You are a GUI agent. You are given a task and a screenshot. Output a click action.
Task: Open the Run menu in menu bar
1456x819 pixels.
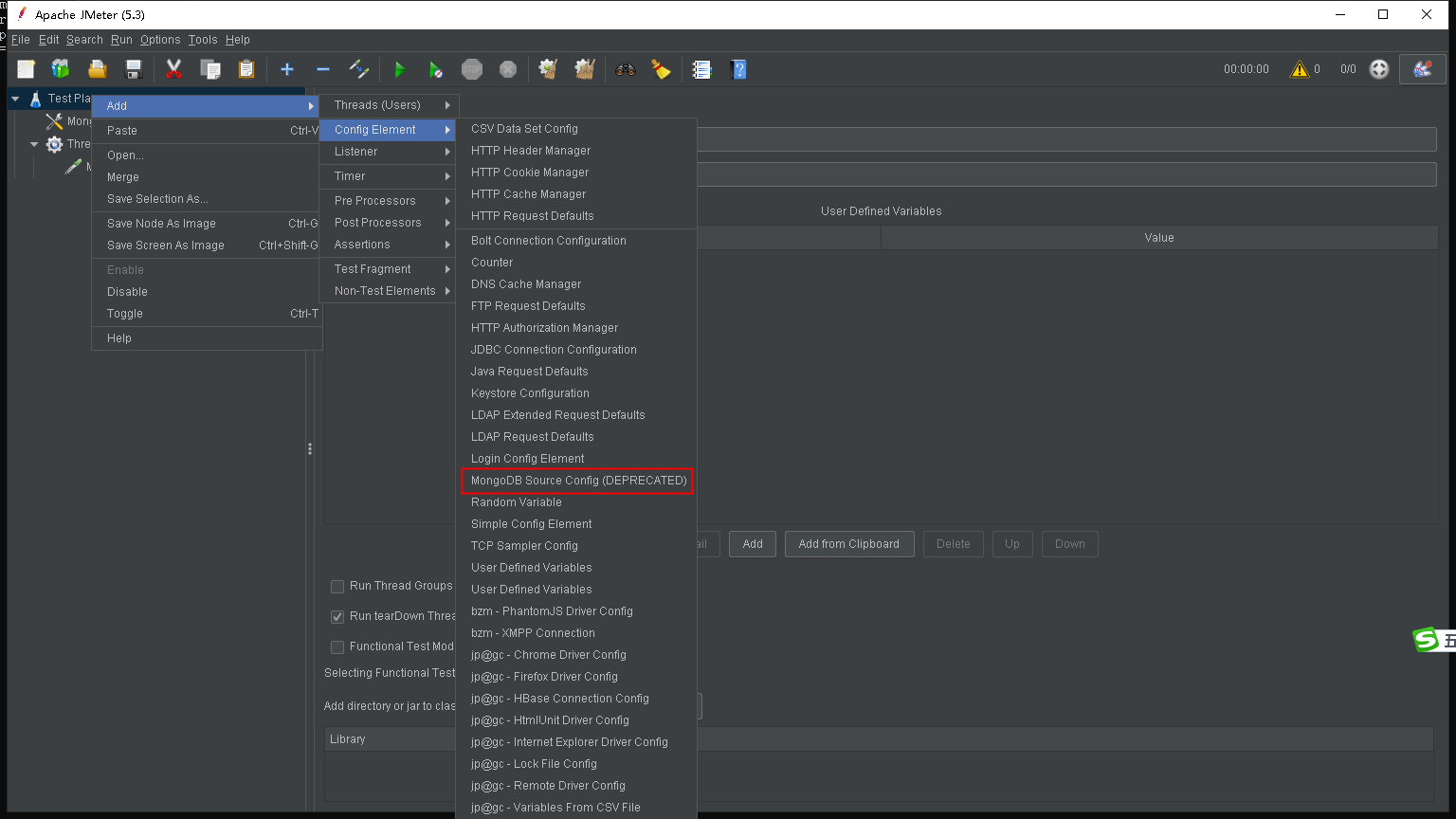[x=121, y=40]
